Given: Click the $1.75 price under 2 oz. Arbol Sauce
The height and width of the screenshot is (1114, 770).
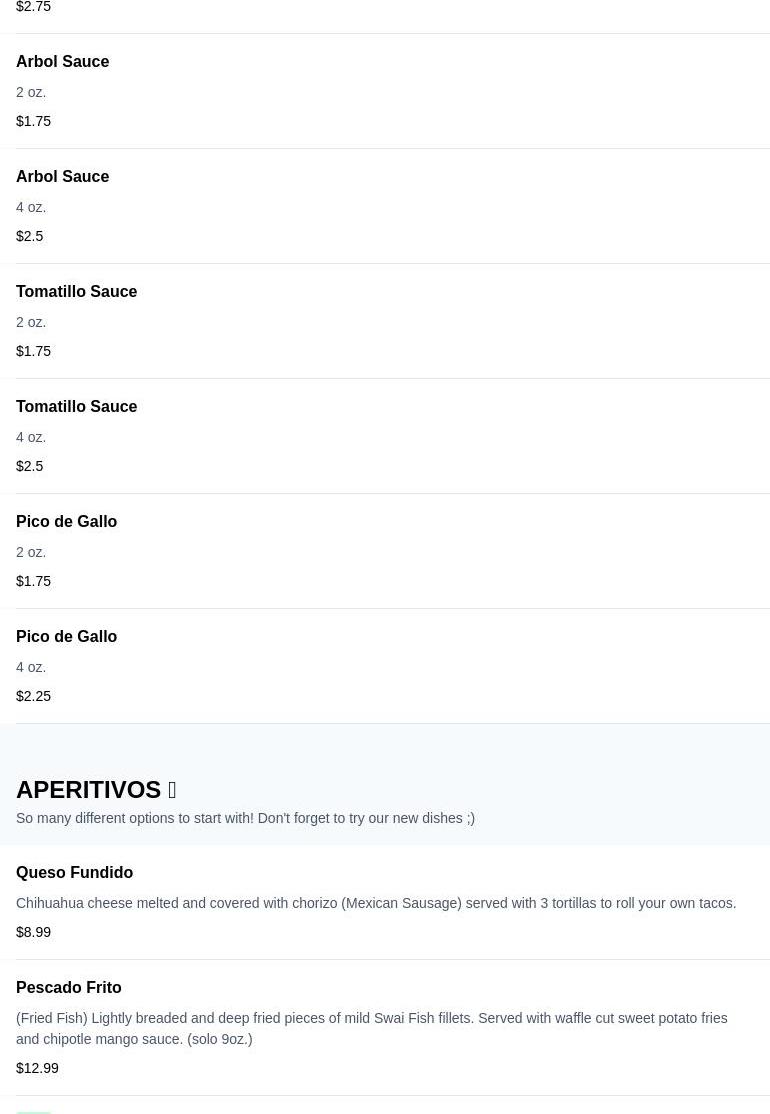Looking at the screenshot, I should 33,121.
